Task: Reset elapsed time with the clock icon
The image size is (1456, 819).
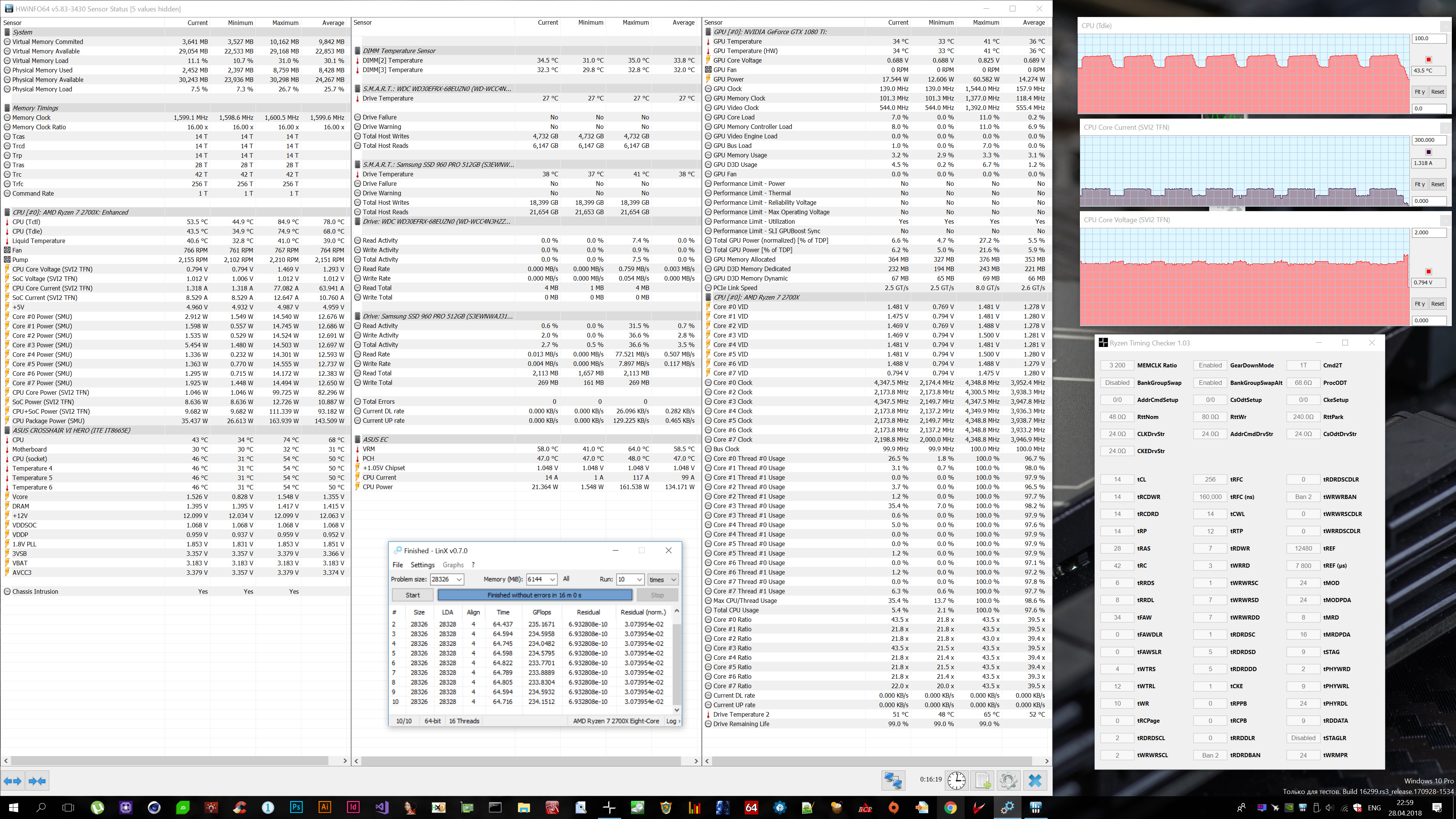Action: click(956, 781)
